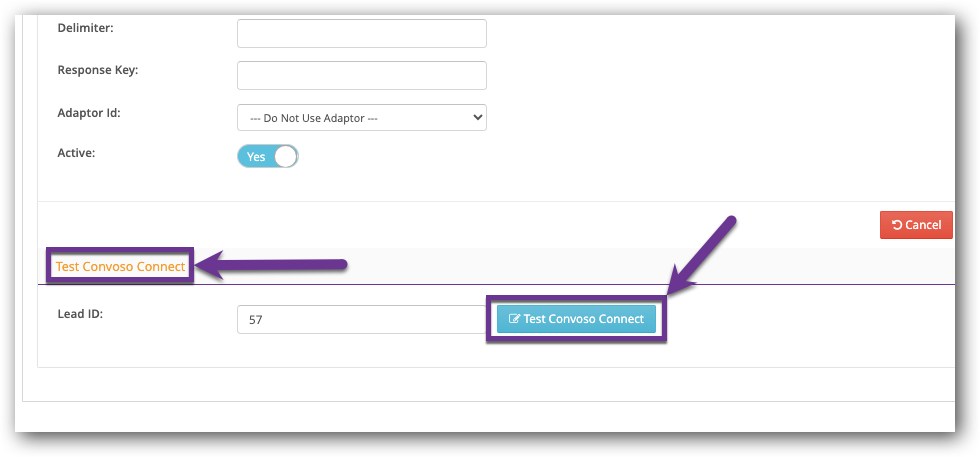Click the orange Test Convoso Connect heading
This screenshot has height=457, width=980.
[121, 266]
